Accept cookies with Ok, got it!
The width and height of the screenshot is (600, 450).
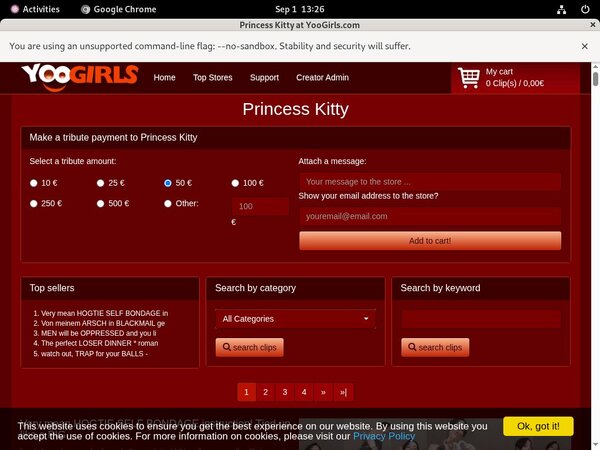tap(538, 426)
